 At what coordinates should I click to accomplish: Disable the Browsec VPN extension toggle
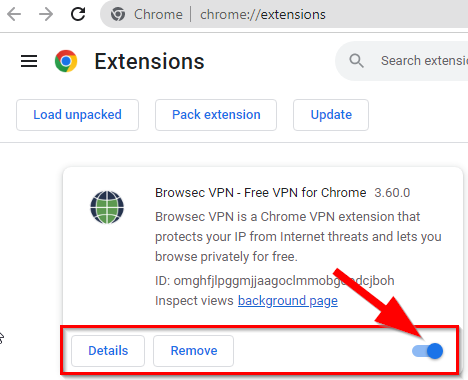point(428,351)
